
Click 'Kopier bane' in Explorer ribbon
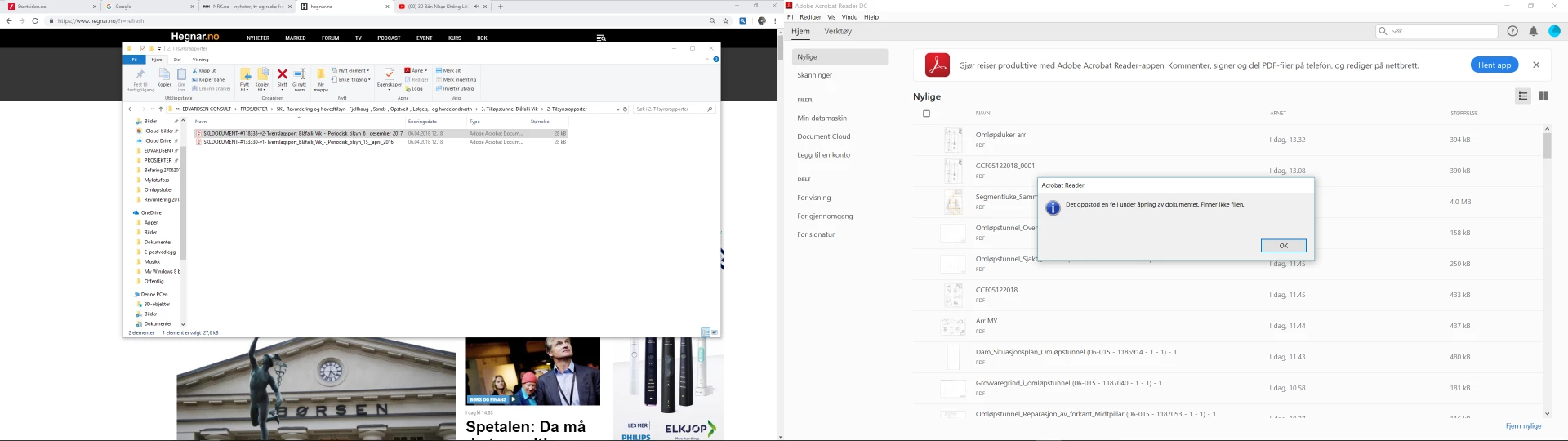pyautogui.click(x=209, y=80)
